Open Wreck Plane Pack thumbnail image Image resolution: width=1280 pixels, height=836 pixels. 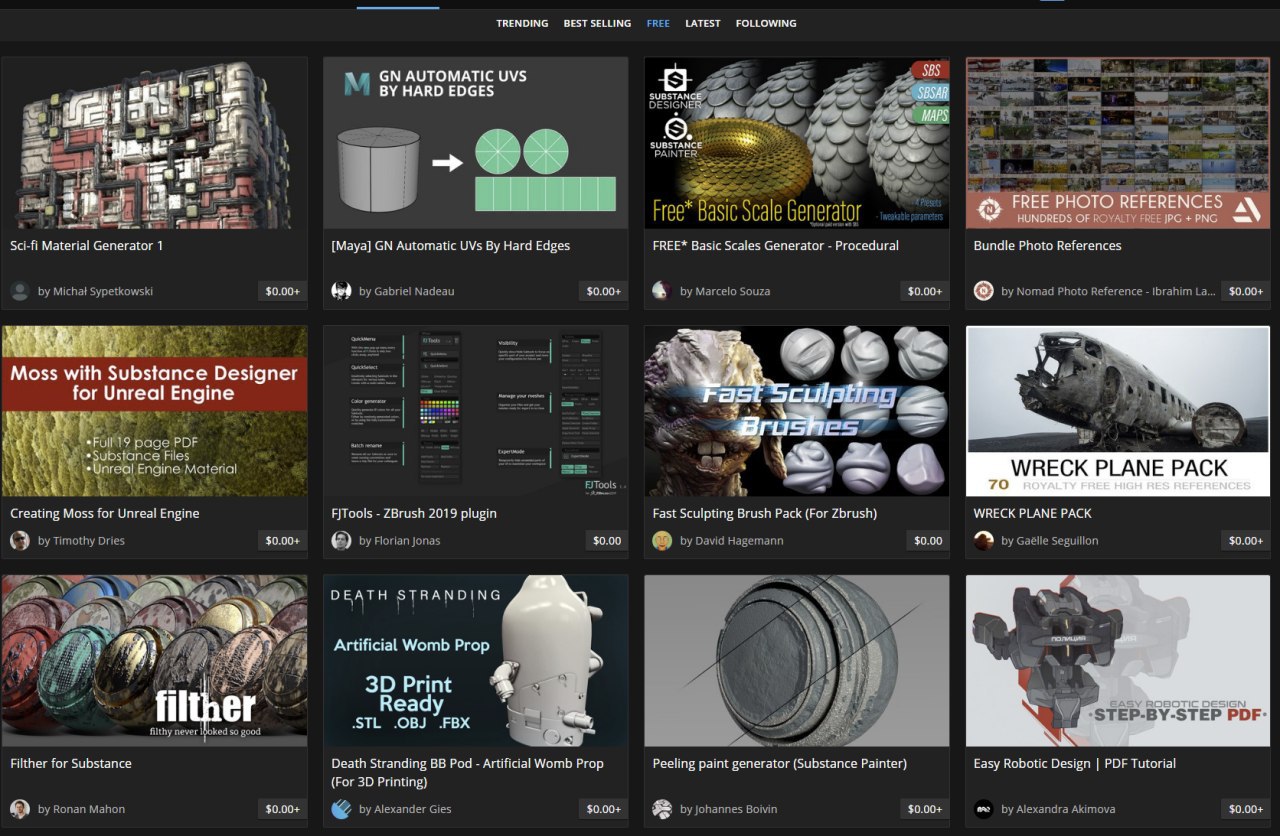point(1118,411)
